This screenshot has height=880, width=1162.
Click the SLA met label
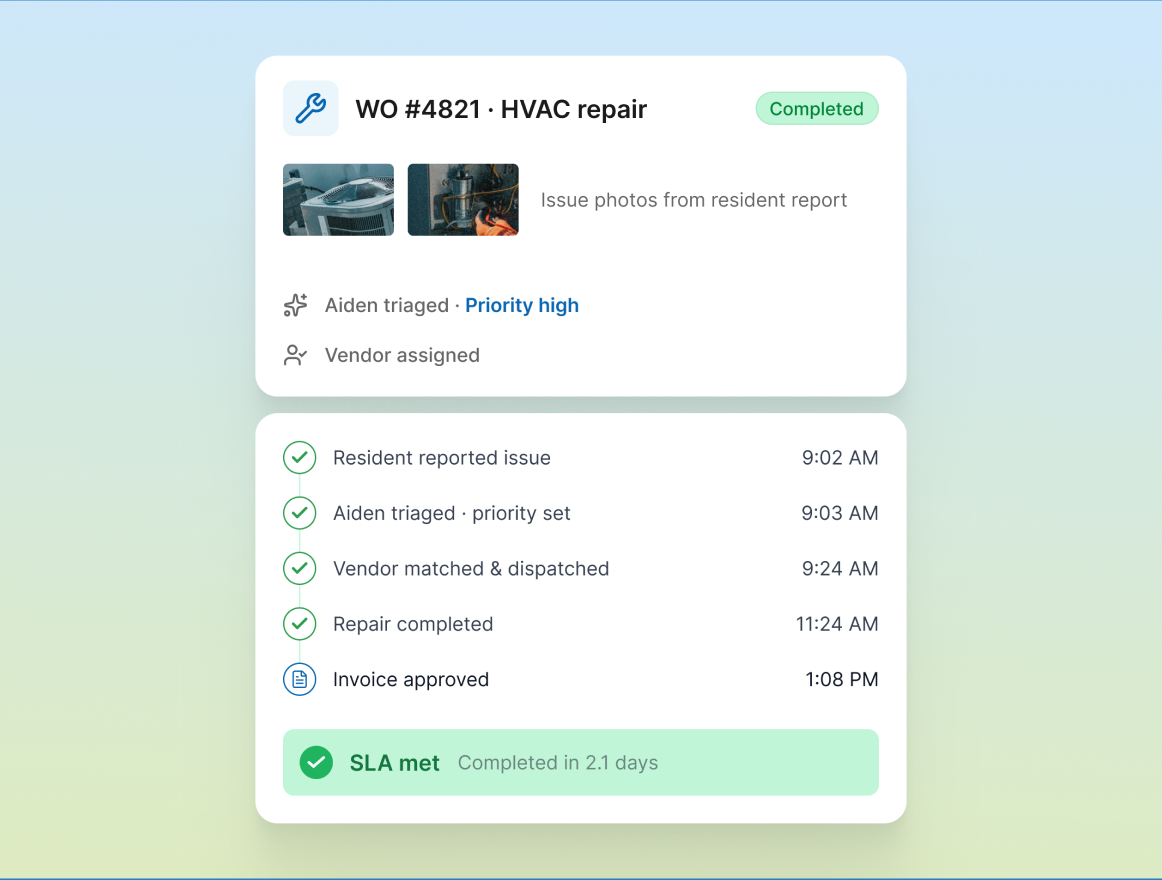[x=394, y=763]
